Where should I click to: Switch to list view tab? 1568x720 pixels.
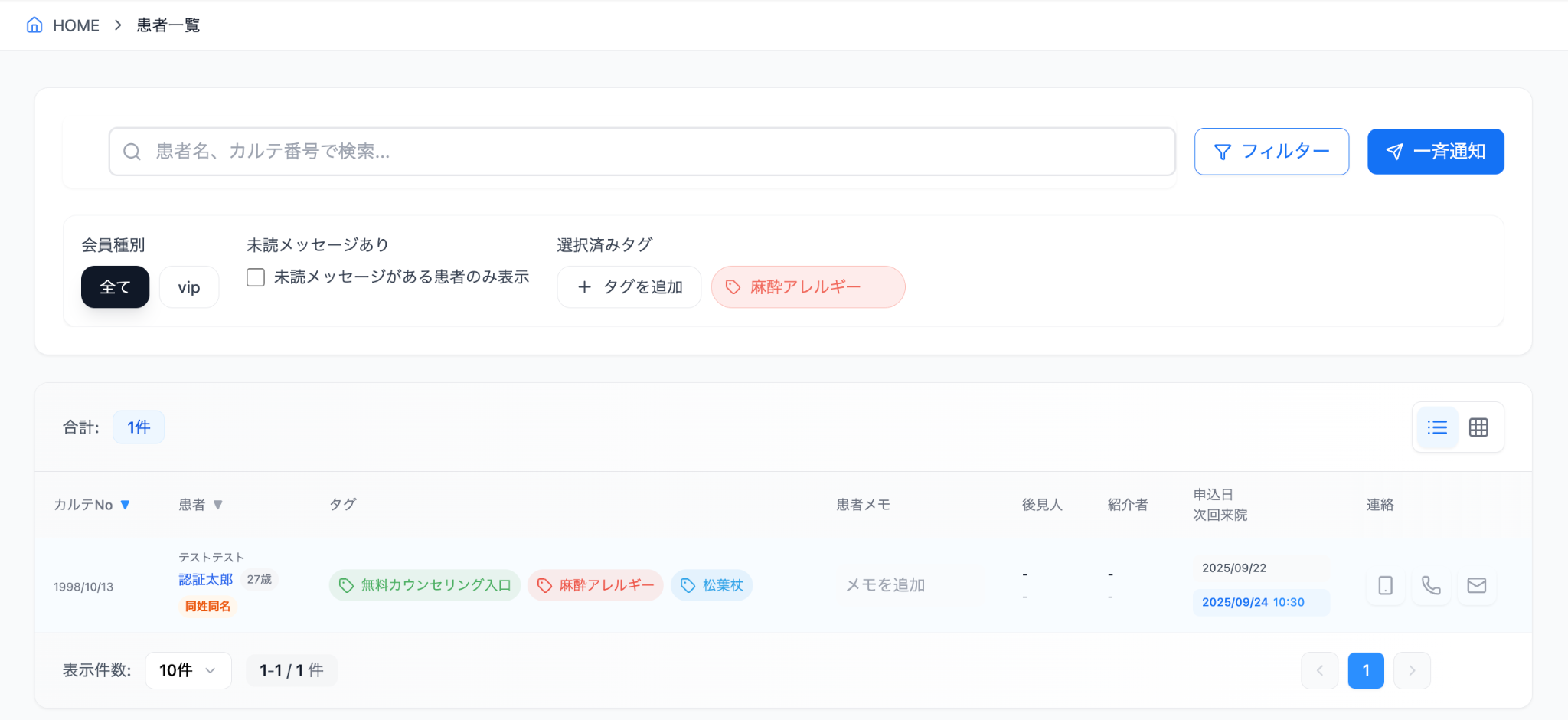click(1438, 427)
